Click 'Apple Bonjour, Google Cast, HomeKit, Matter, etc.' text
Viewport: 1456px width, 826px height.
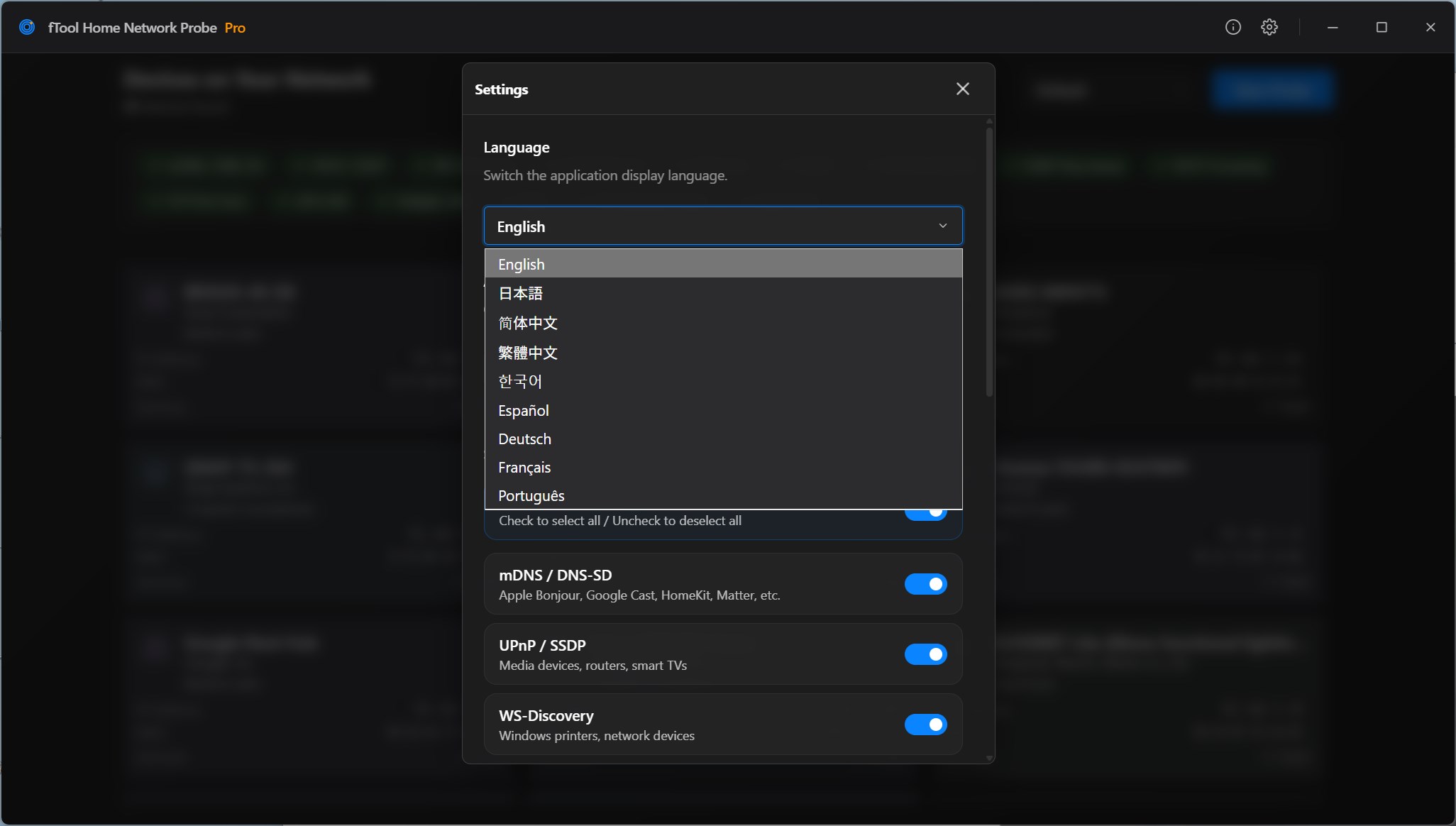(639, 595)
